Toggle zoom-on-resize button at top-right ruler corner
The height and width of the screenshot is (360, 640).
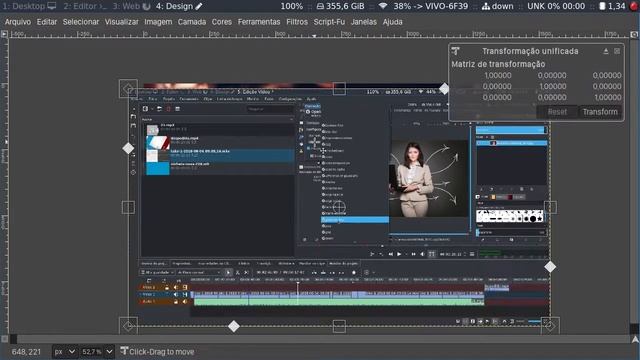coord(634,35)
